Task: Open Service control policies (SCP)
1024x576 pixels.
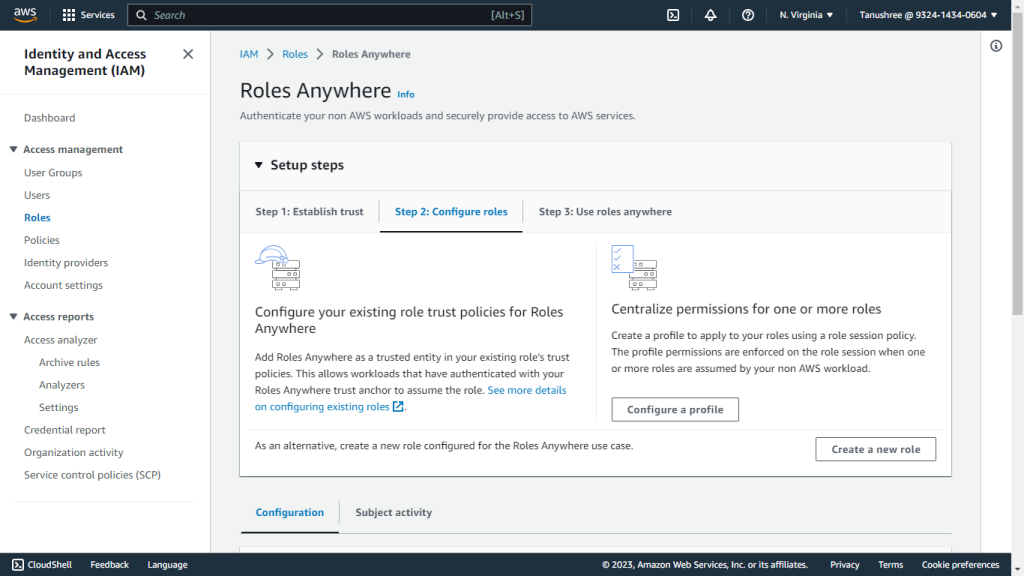Action: coord(92,475)
